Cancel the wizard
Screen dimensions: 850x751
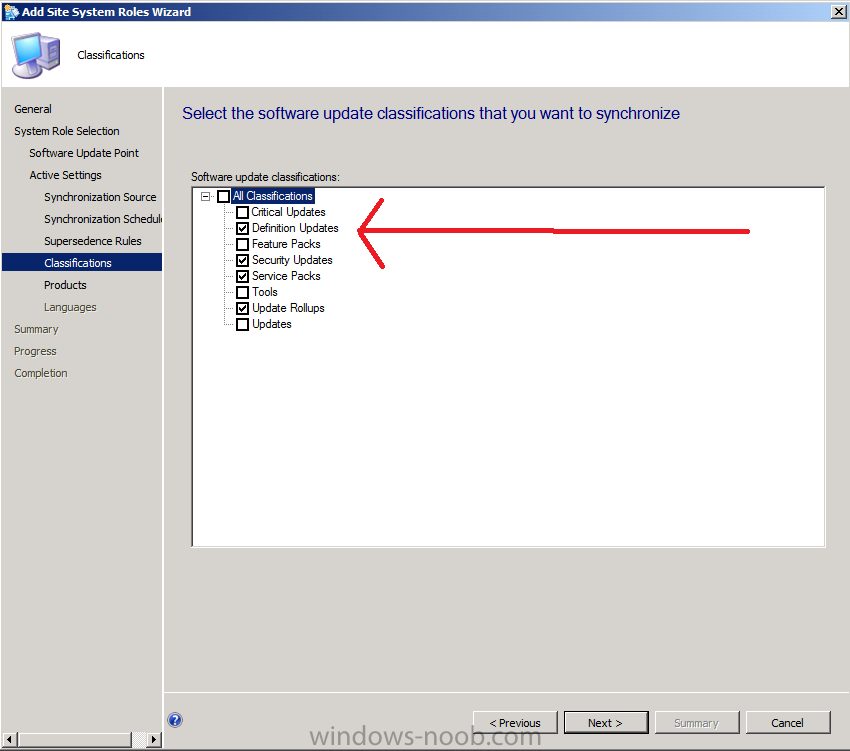pyautogui.click(x=788, y=723)
